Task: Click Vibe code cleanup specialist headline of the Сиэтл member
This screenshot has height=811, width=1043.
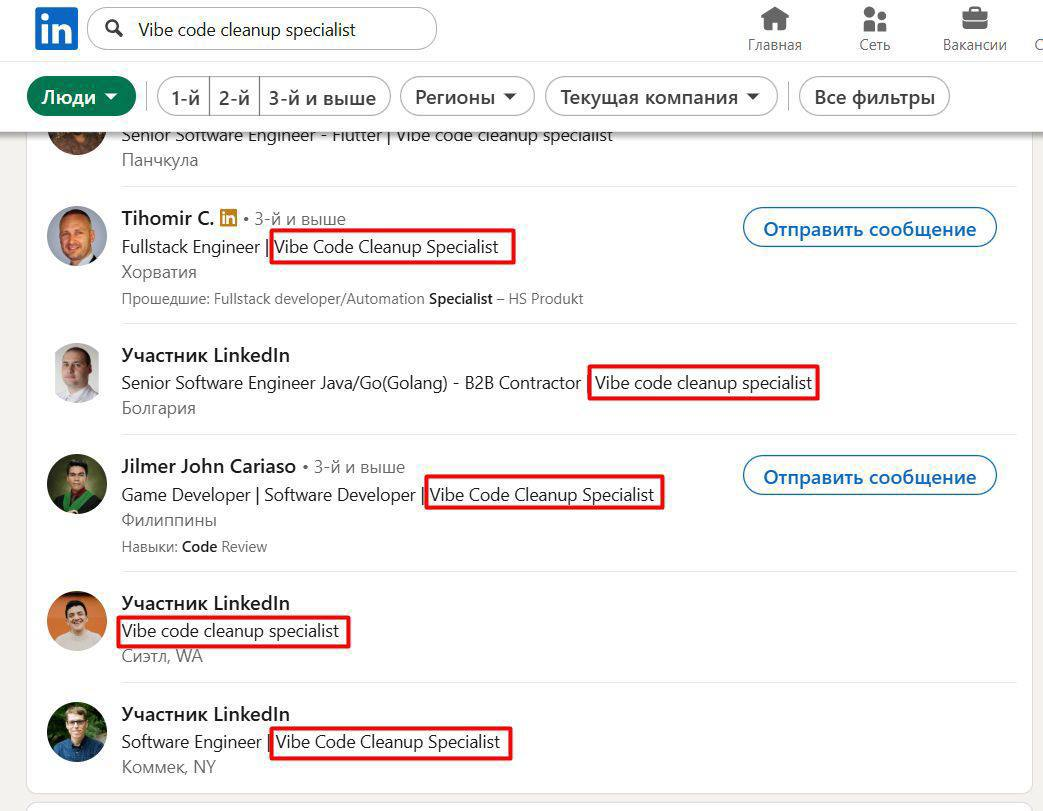Action: [x=230, y=631]
